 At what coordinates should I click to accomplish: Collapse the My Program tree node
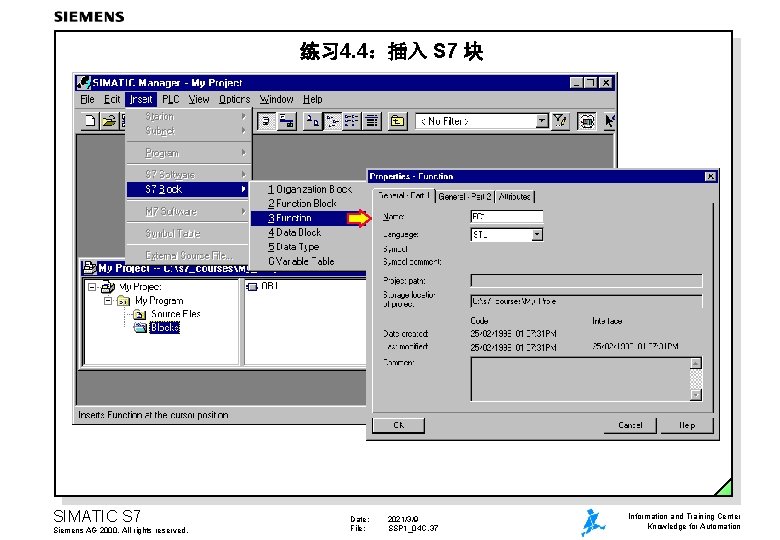(x=108, y=301)
